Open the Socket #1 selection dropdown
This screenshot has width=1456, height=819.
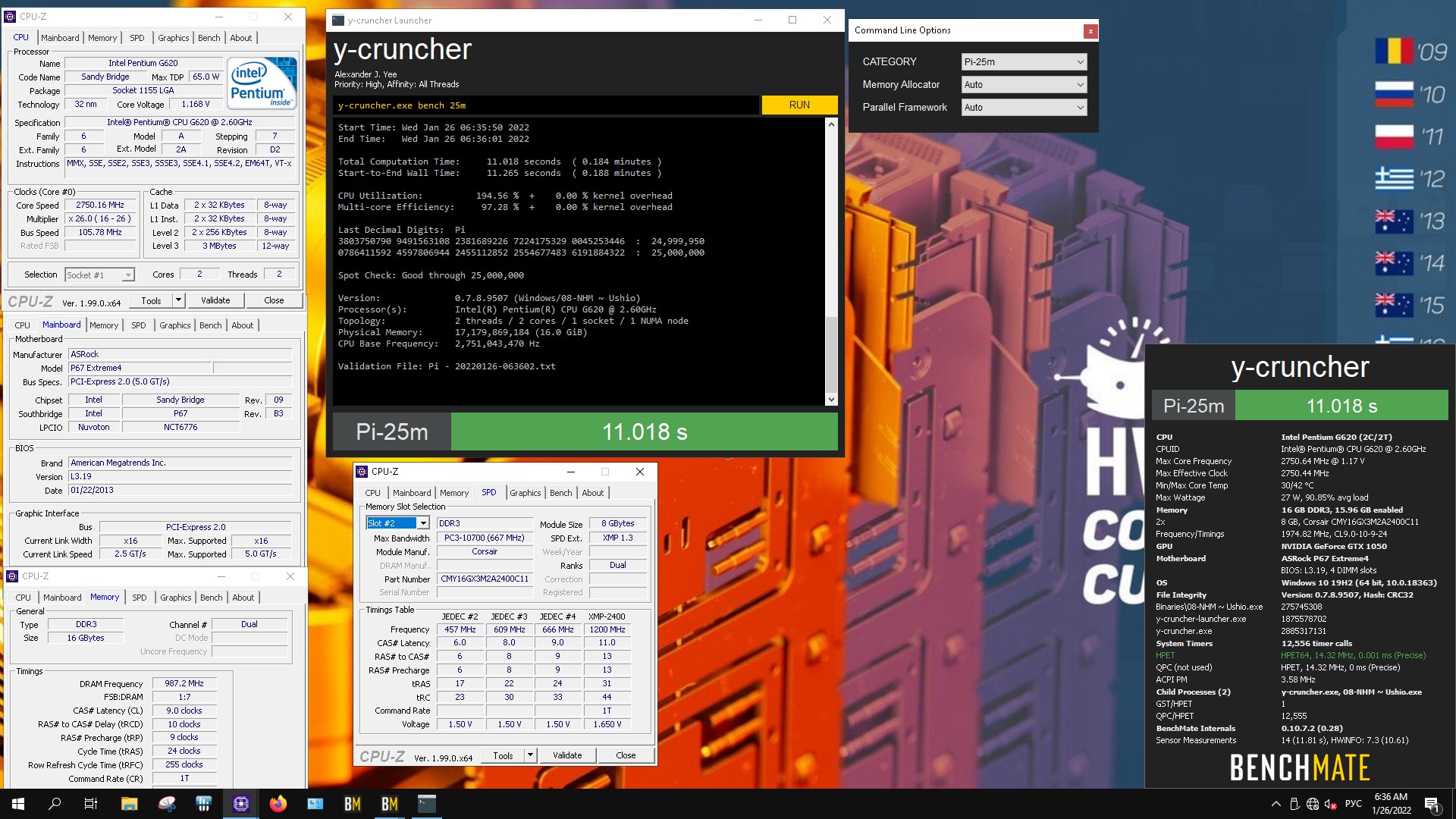99,275
